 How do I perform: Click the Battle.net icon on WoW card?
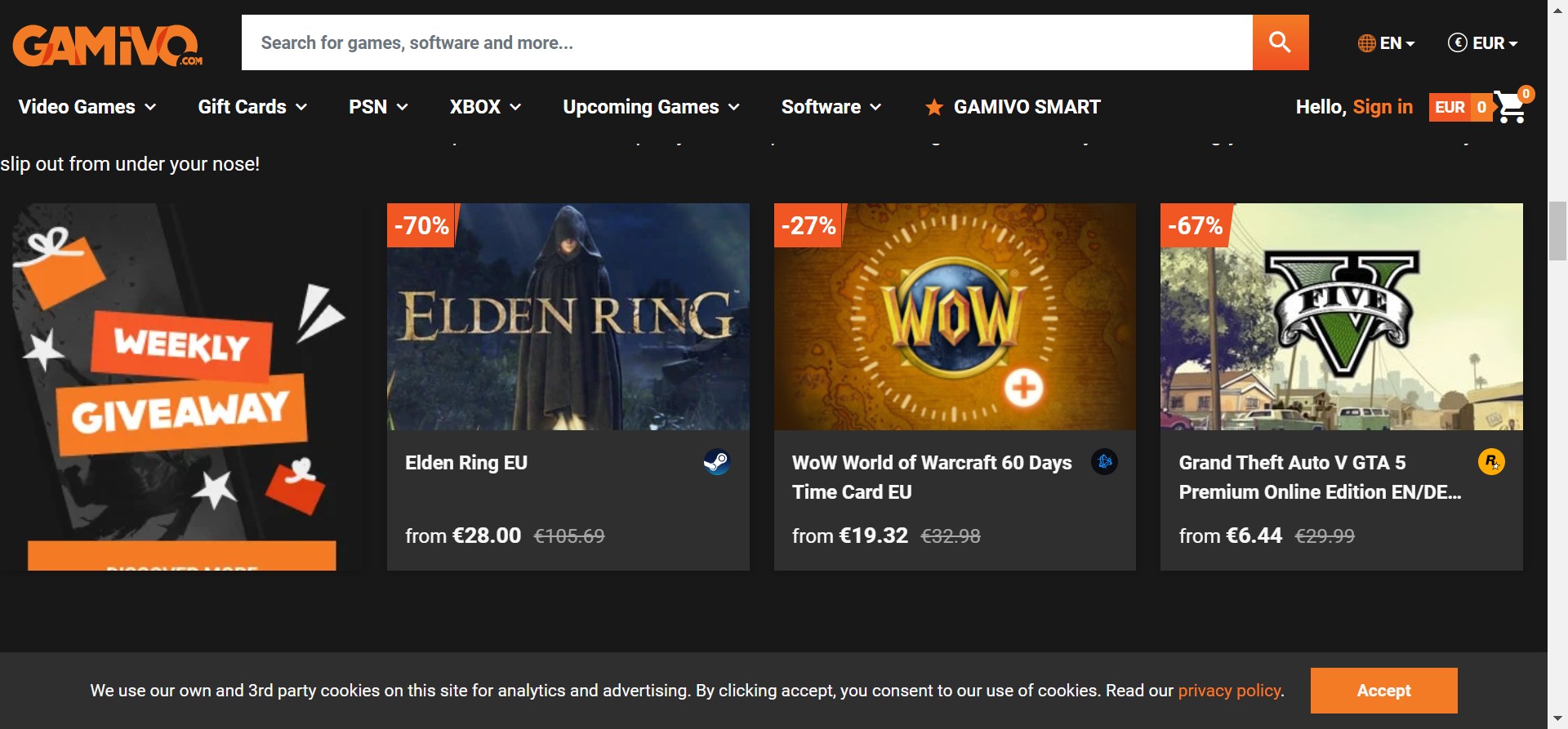point(1104,462)
